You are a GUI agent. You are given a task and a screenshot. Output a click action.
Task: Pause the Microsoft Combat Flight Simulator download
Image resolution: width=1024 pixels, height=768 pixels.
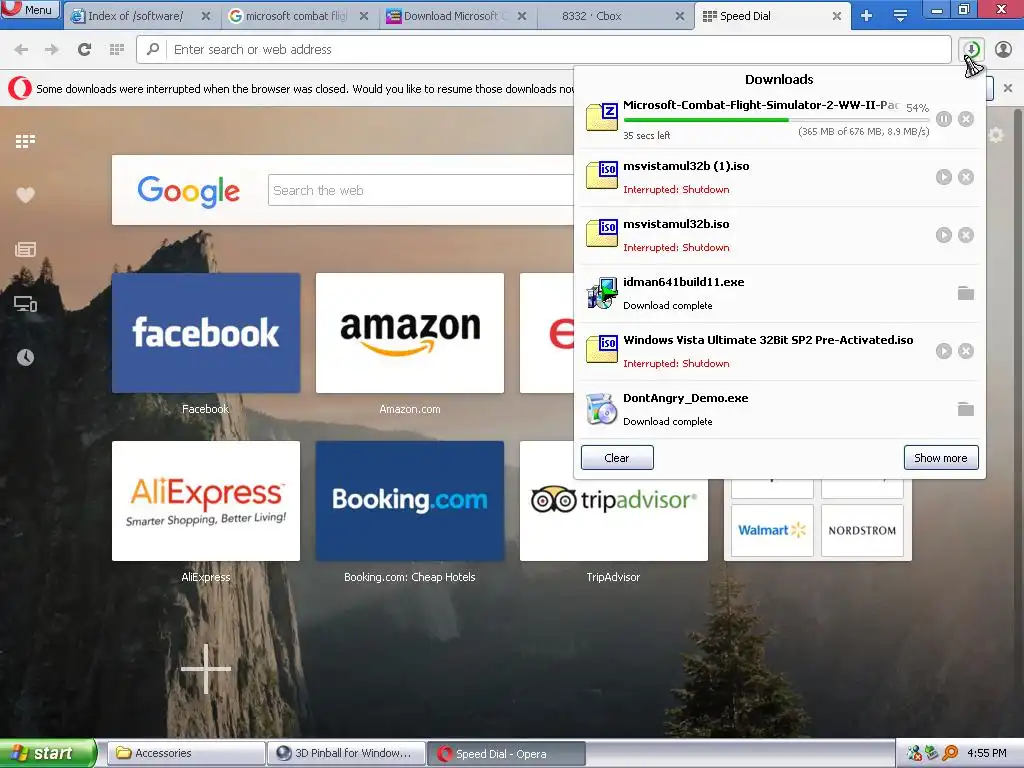pos(944,119)
